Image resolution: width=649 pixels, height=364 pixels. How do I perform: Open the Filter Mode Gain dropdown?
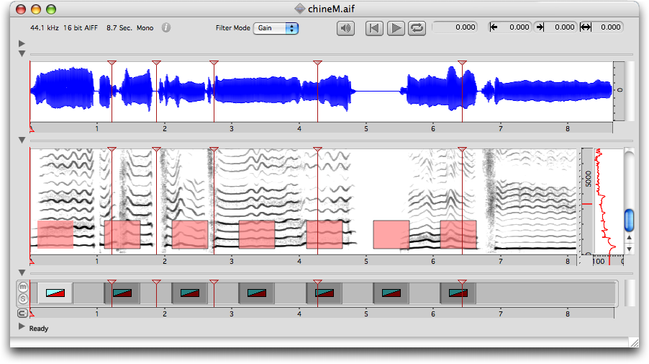point(276,28)
